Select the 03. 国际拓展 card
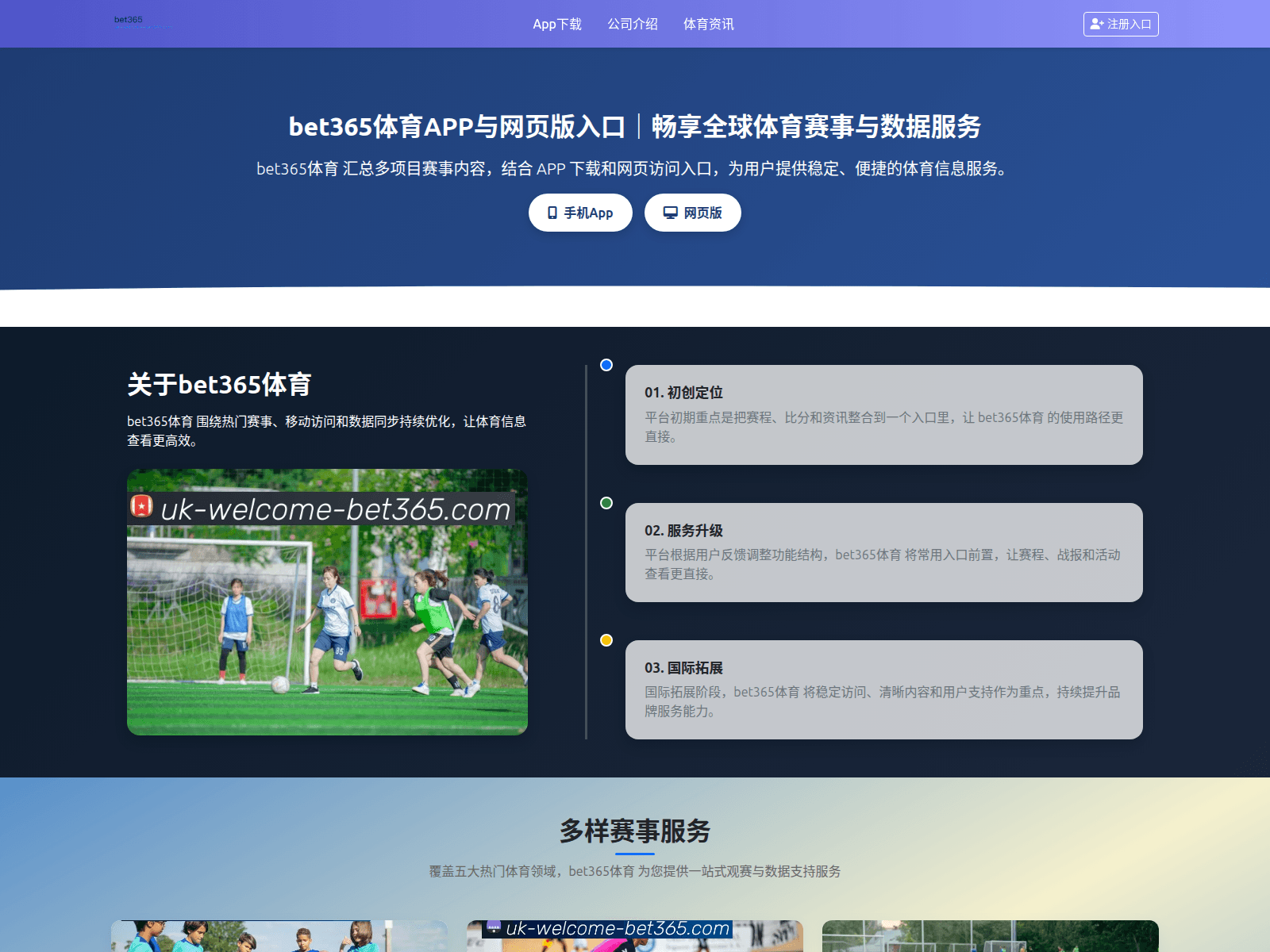Image resolution: width=1270 pixels, height=952 pixels. click(884, 689)
